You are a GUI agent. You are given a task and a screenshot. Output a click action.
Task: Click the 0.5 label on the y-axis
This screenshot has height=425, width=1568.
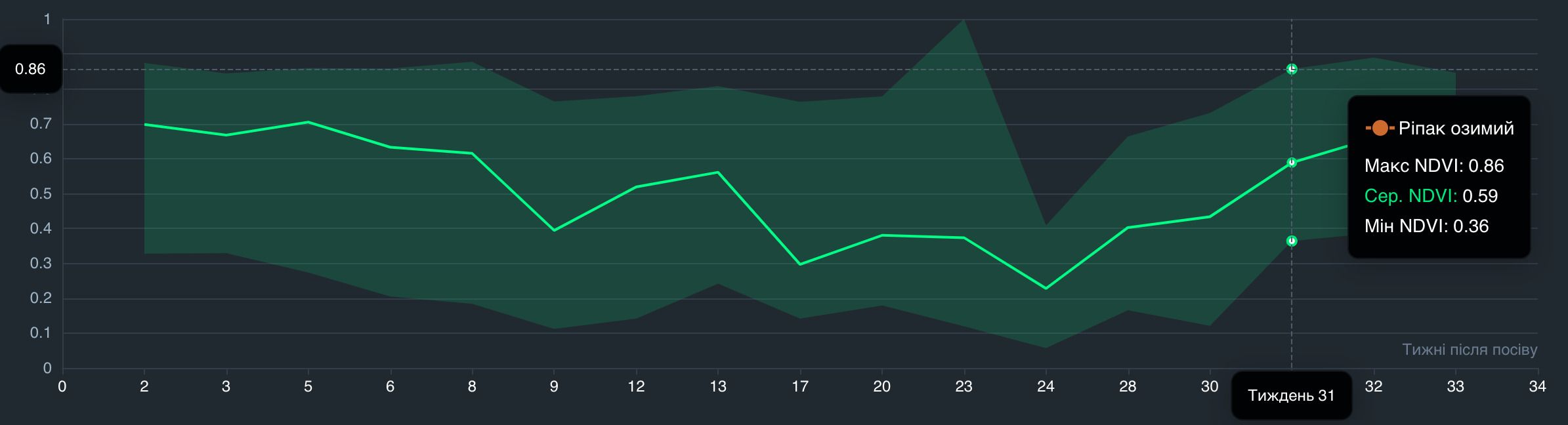pyautogui.click(x=41, y=194)
